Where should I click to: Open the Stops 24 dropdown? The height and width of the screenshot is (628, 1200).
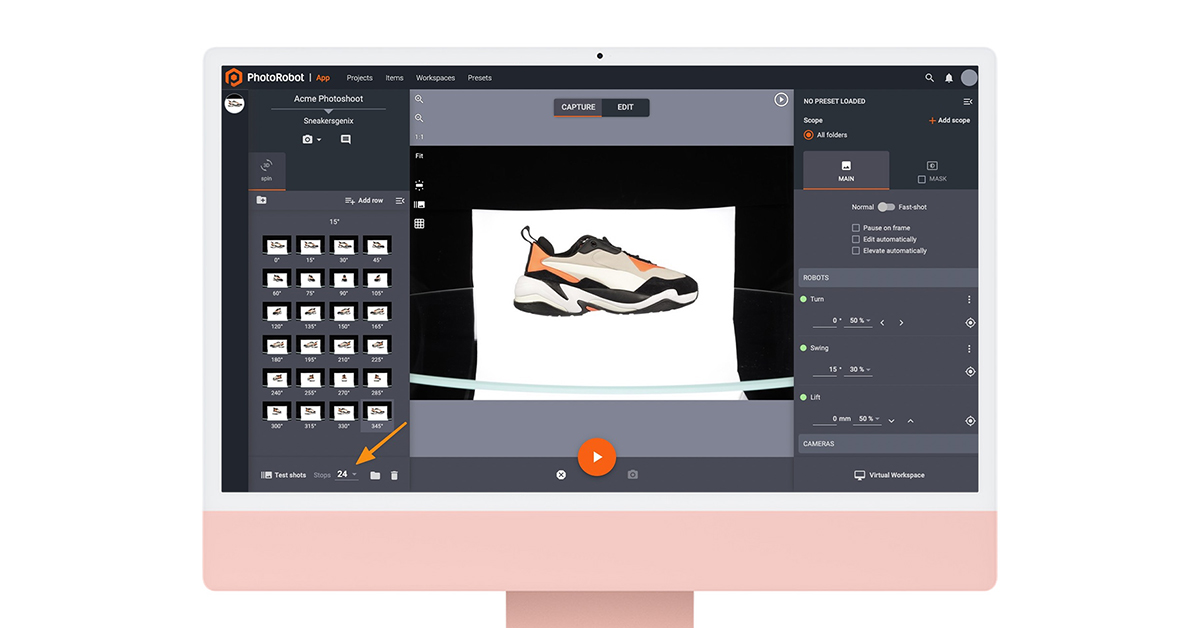(x=347, y=474)
